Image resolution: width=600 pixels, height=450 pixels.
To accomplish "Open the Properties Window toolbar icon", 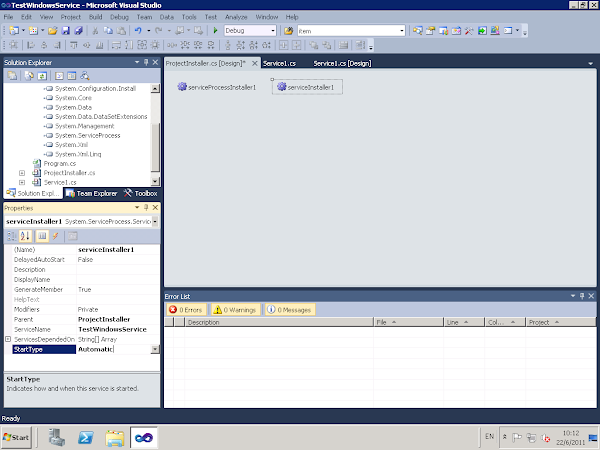I will [430, 31].
